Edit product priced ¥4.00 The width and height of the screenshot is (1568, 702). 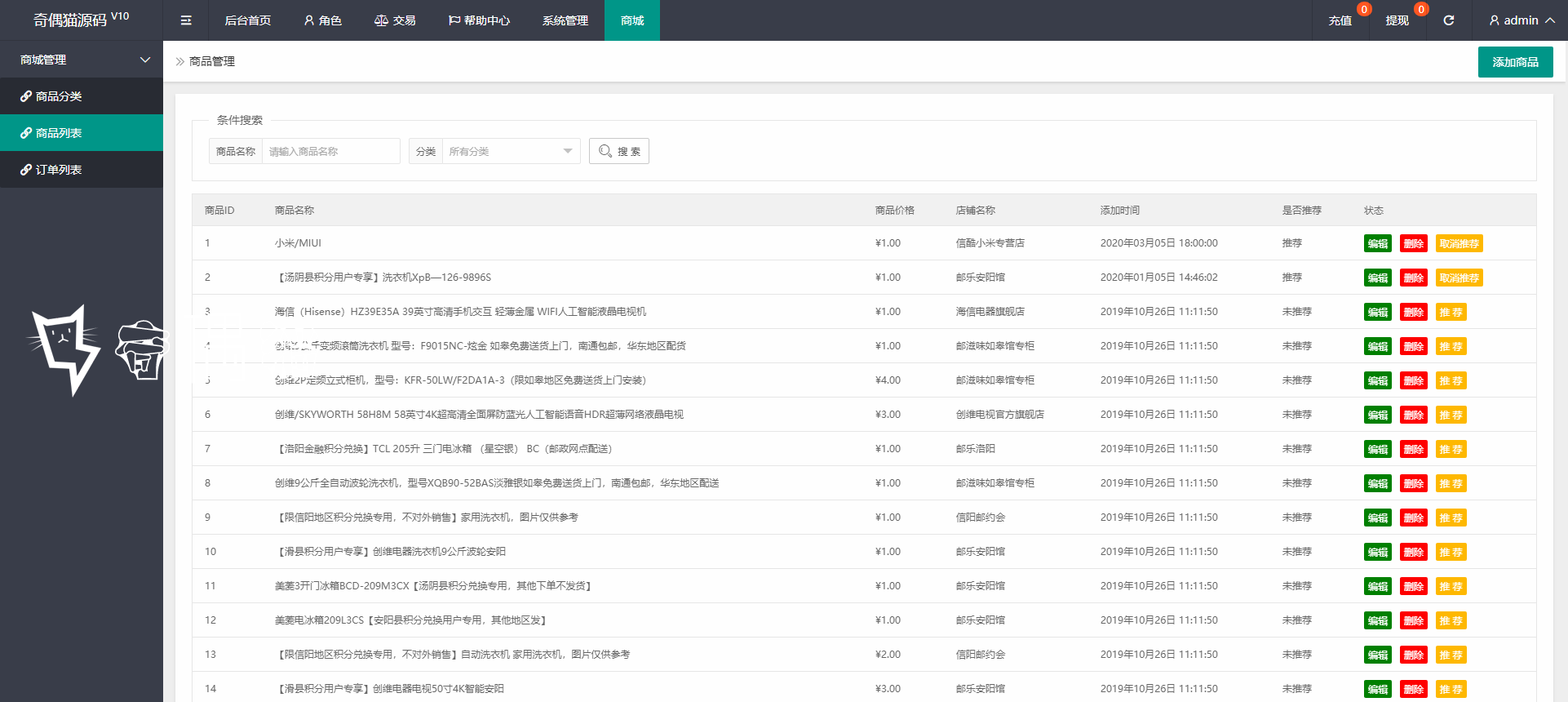point(1378,380)
